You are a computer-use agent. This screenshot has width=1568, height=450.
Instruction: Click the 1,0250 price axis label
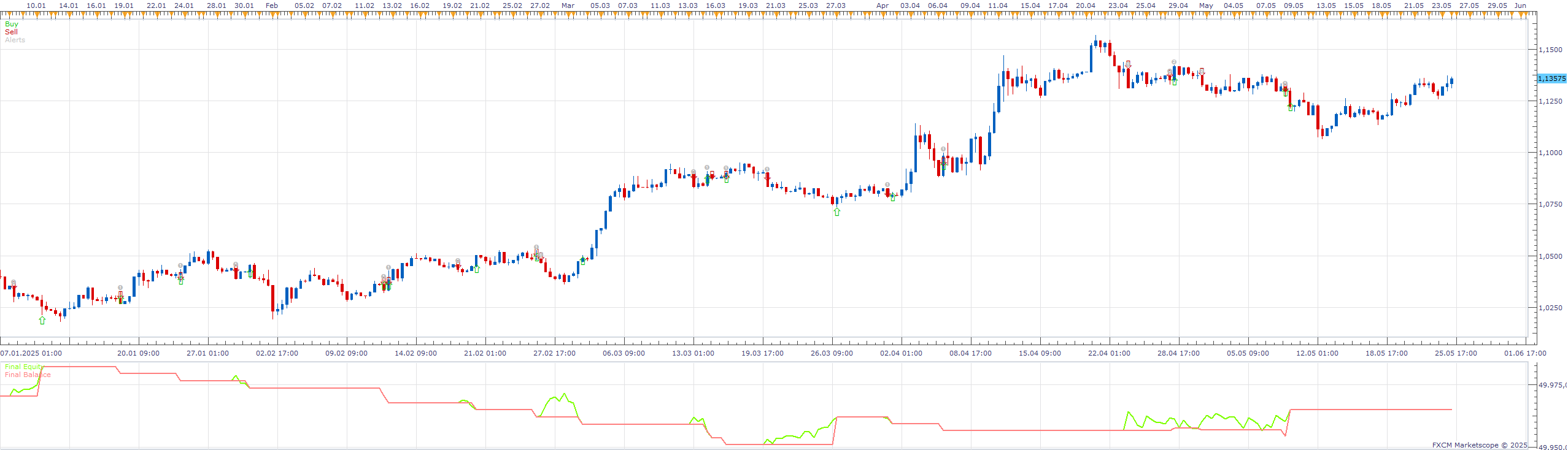click(1551, 308)
